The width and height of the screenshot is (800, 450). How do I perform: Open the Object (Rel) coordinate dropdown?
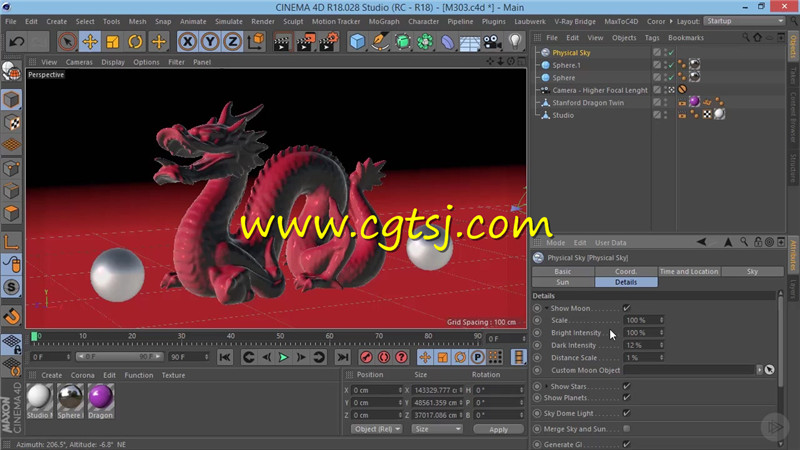coord(377,429)
